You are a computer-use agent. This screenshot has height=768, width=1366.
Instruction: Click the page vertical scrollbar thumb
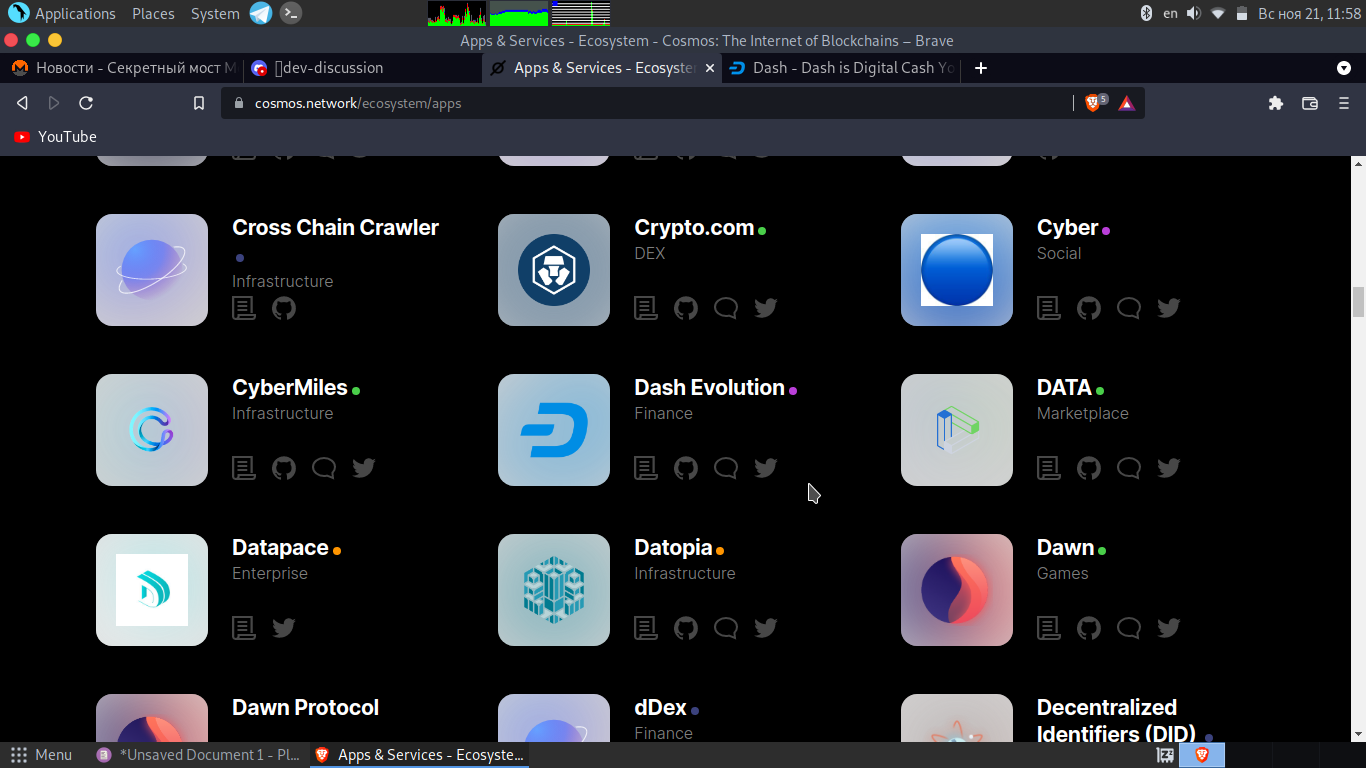click(x=1358, y=302)
